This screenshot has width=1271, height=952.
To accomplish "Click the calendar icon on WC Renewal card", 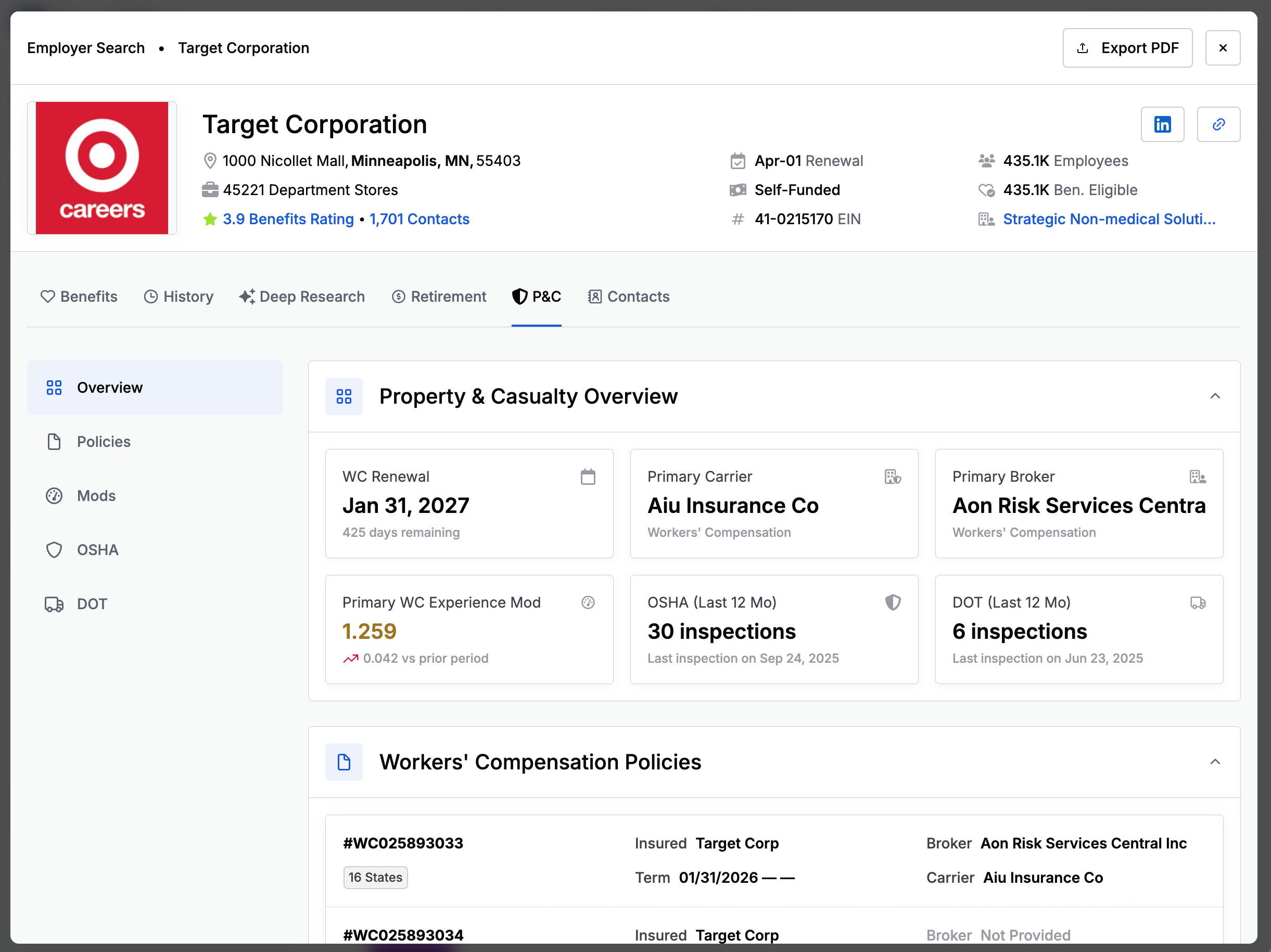I will 587,477.
